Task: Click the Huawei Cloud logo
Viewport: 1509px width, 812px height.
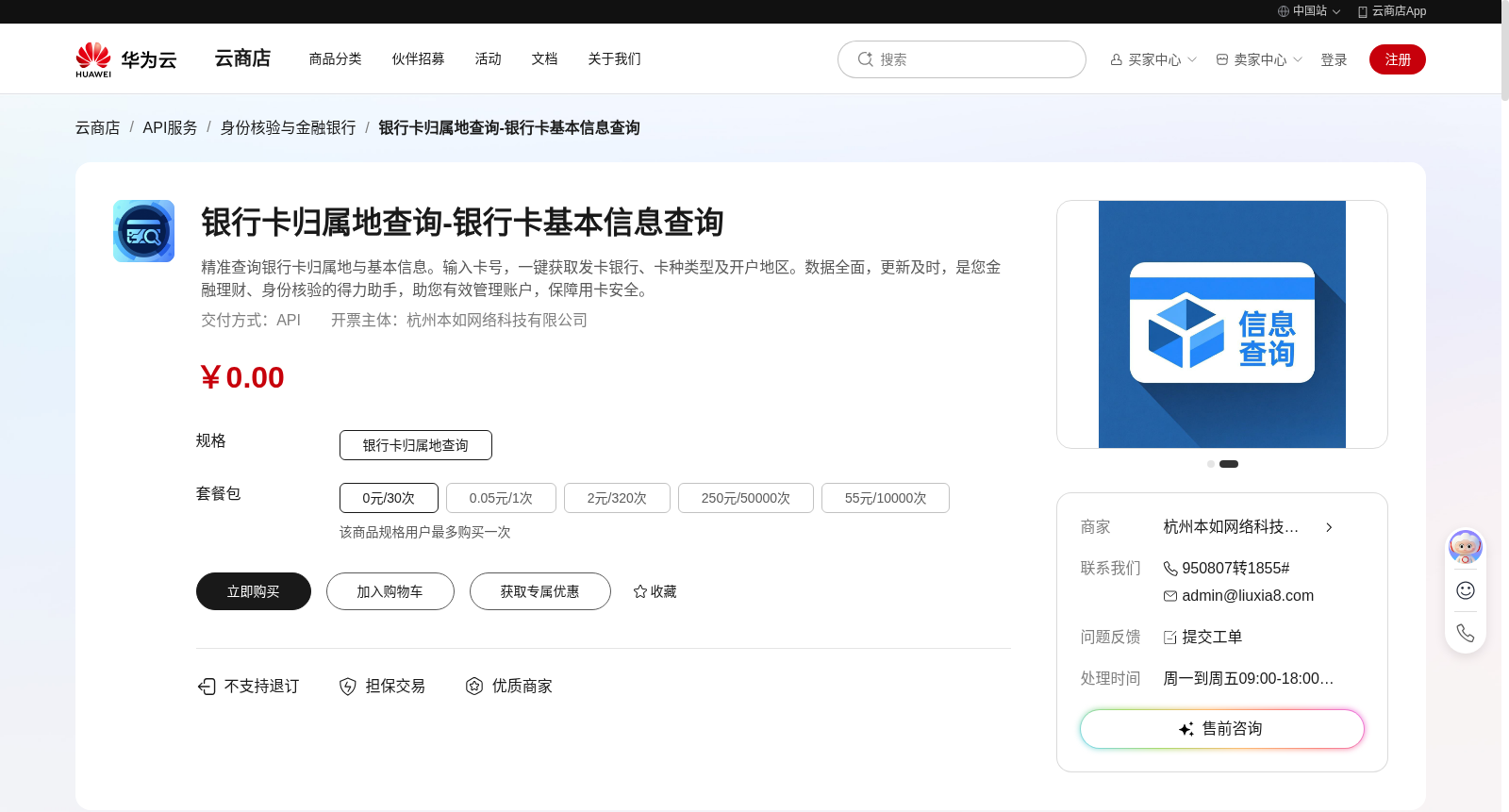Action: pyautogui.click(x=126, y=59)
